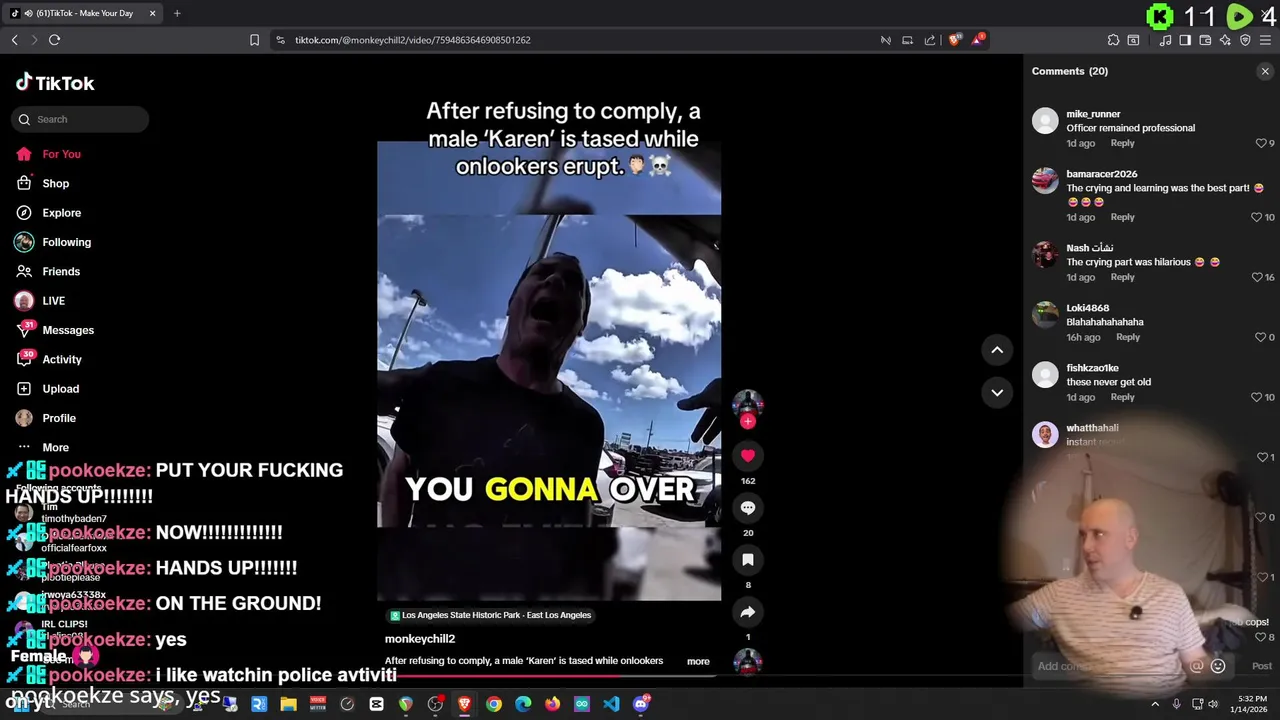Follow creator via red plus button
The height and width of the screenshot is (720, 1280).
click(747, 421)
